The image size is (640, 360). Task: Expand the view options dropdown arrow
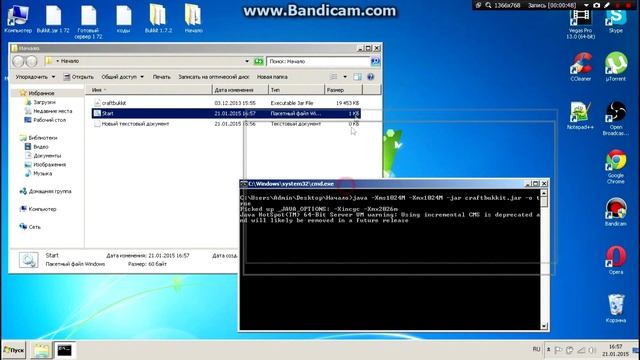point(345,77)
